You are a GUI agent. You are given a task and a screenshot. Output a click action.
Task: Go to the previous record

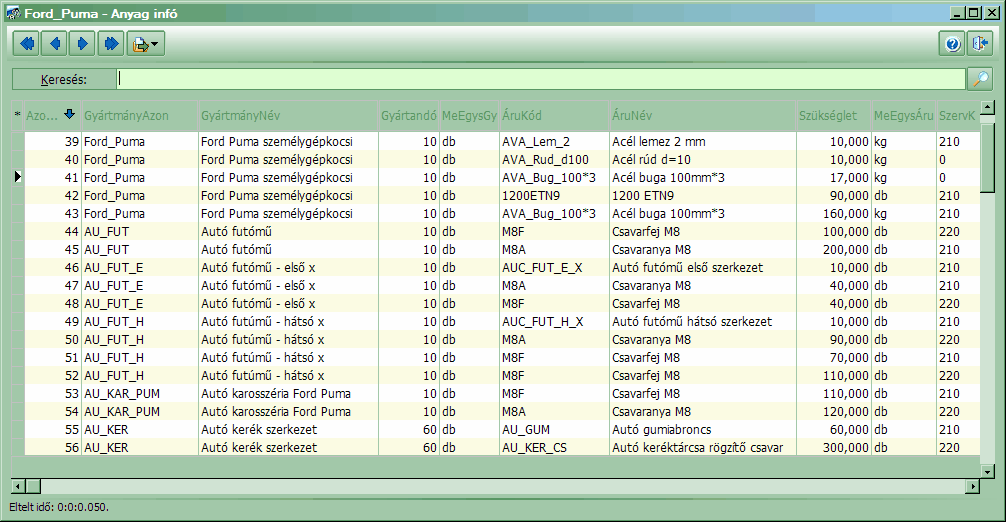coord(55,44)
